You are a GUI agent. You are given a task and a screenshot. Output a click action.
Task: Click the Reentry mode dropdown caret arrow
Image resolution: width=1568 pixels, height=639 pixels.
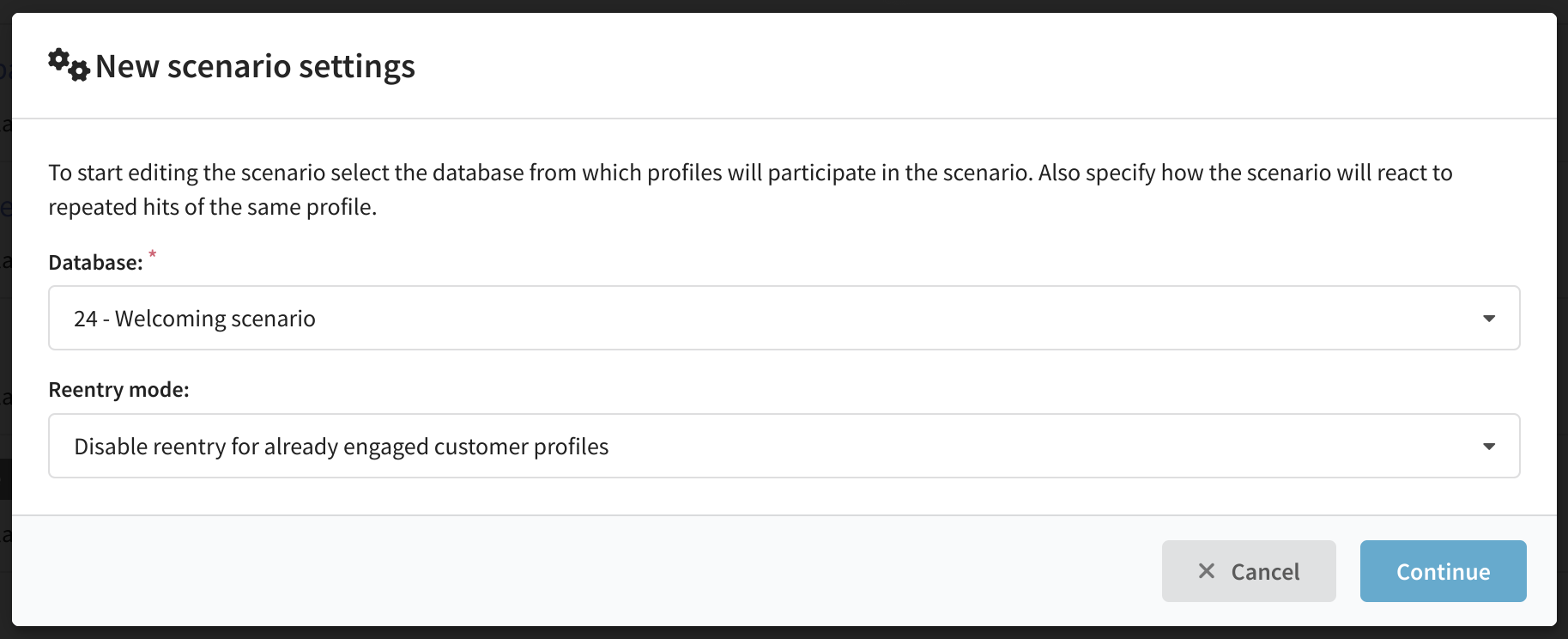tap(1489, 447)
